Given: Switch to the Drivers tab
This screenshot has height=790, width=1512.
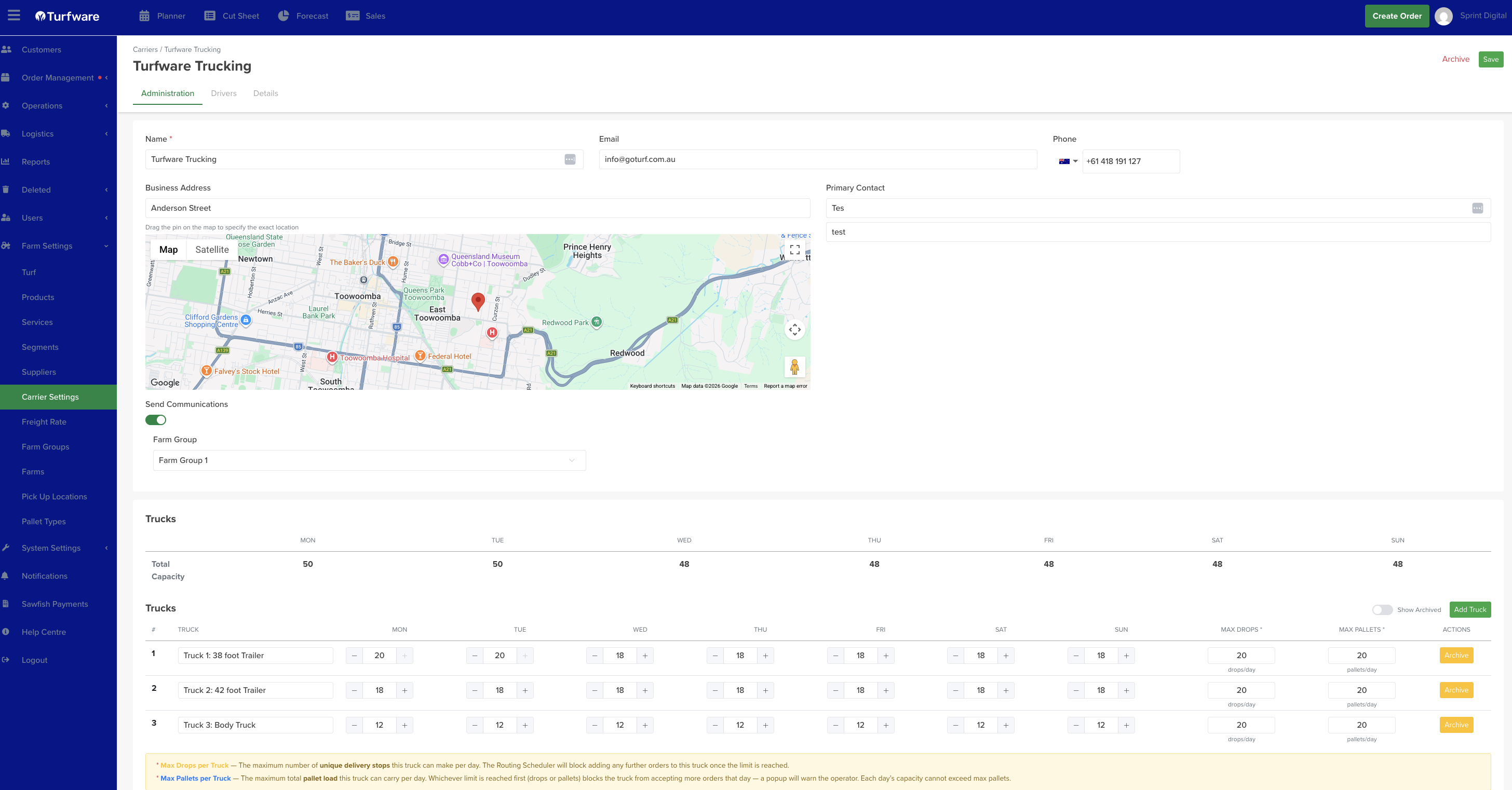Looking at the screenshot, I should (224, 93).
